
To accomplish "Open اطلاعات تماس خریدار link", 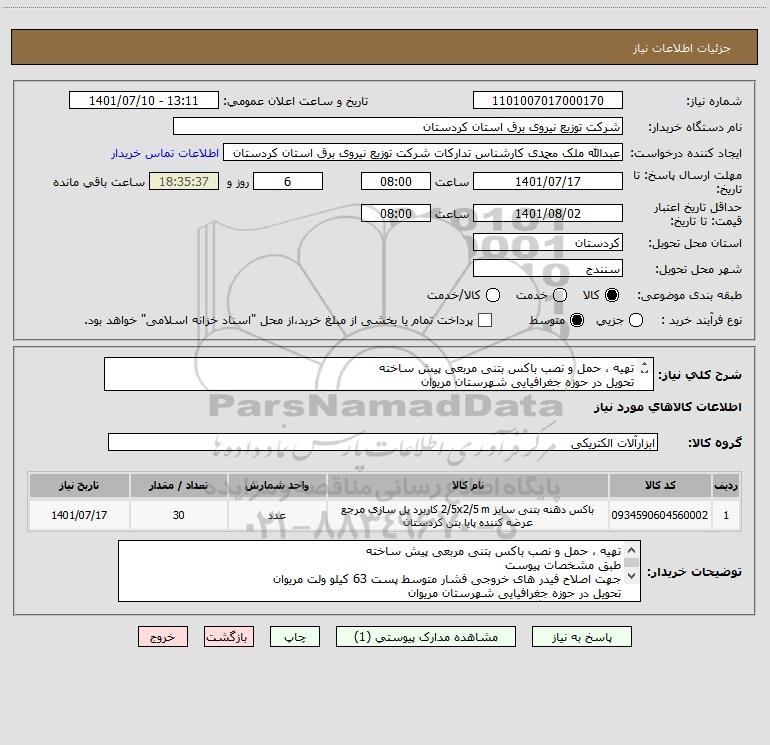I will pos(165,153).
